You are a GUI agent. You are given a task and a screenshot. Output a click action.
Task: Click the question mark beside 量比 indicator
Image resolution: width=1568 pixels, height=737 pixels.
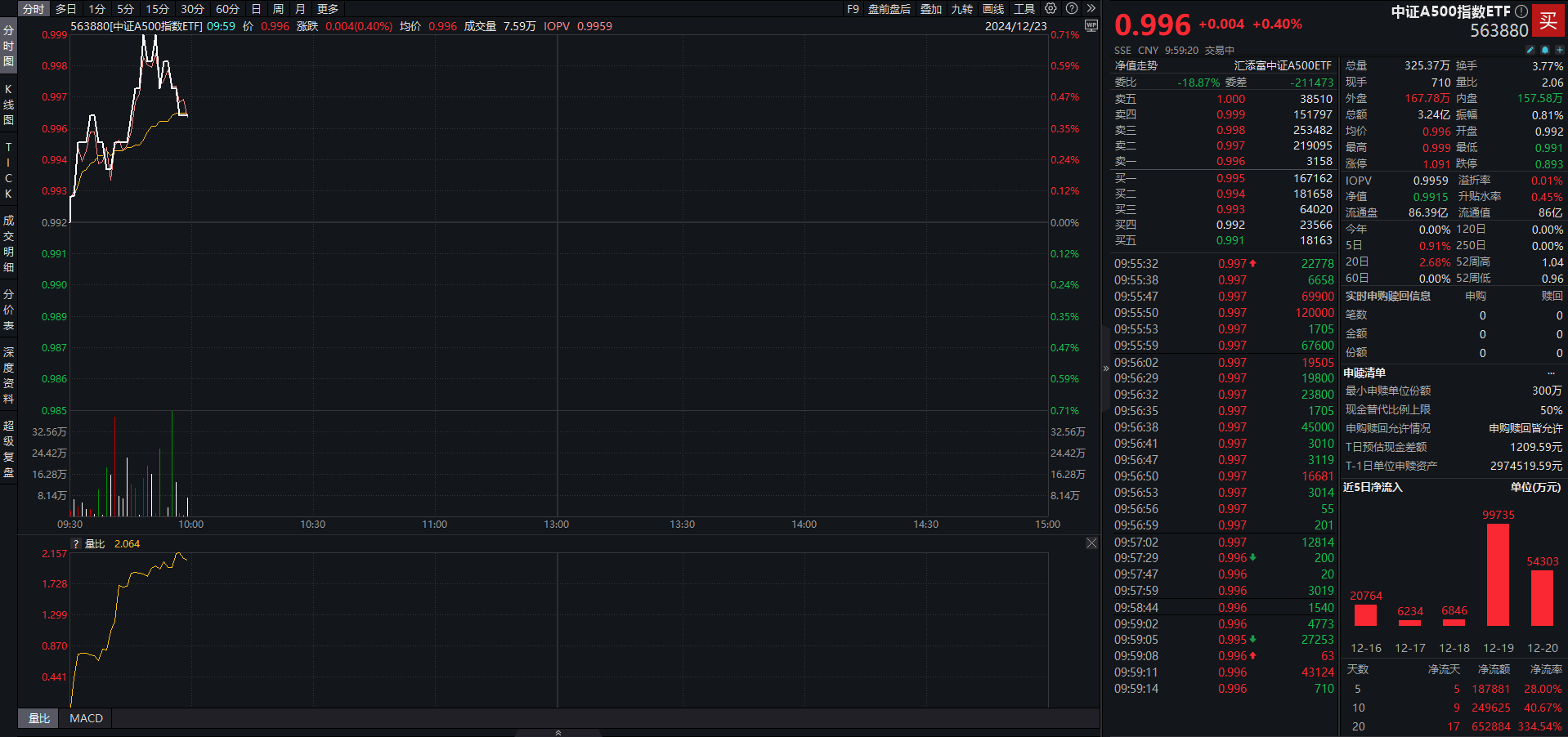tap(76, 544)
